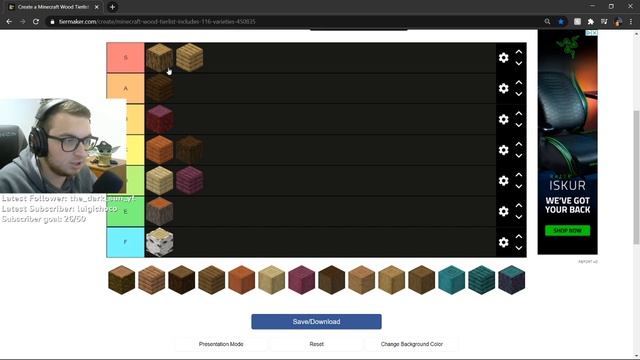The height and width of the screenshot is (360, 640).
Task: Select the acacia log block in E tier
Action: coord(160,211)
